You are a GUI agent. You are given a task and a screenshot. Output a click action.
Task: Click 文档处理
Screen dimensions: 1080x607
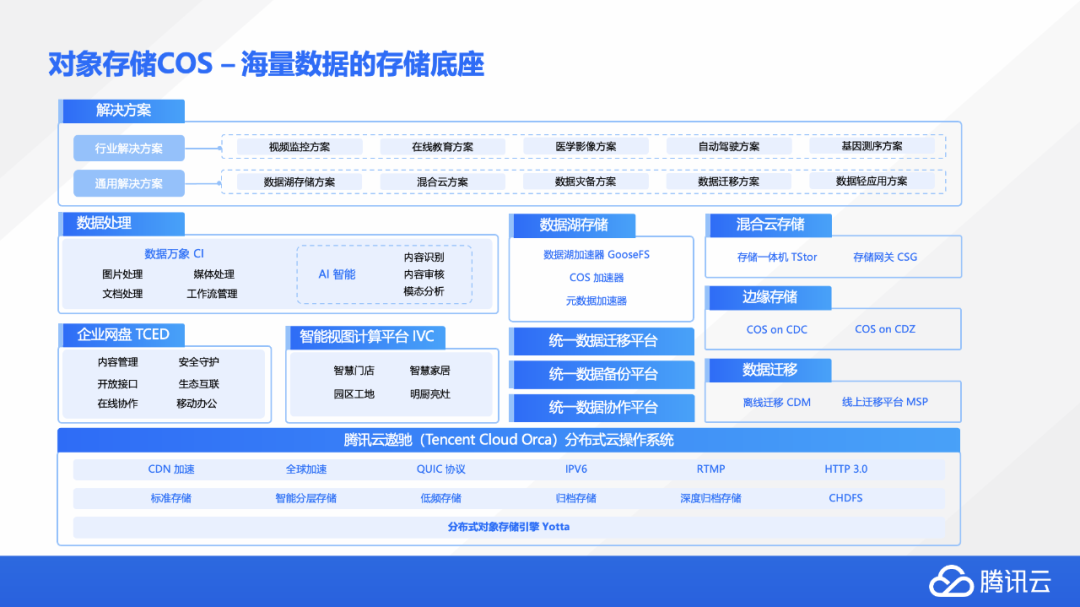click(x=123, y=294)
